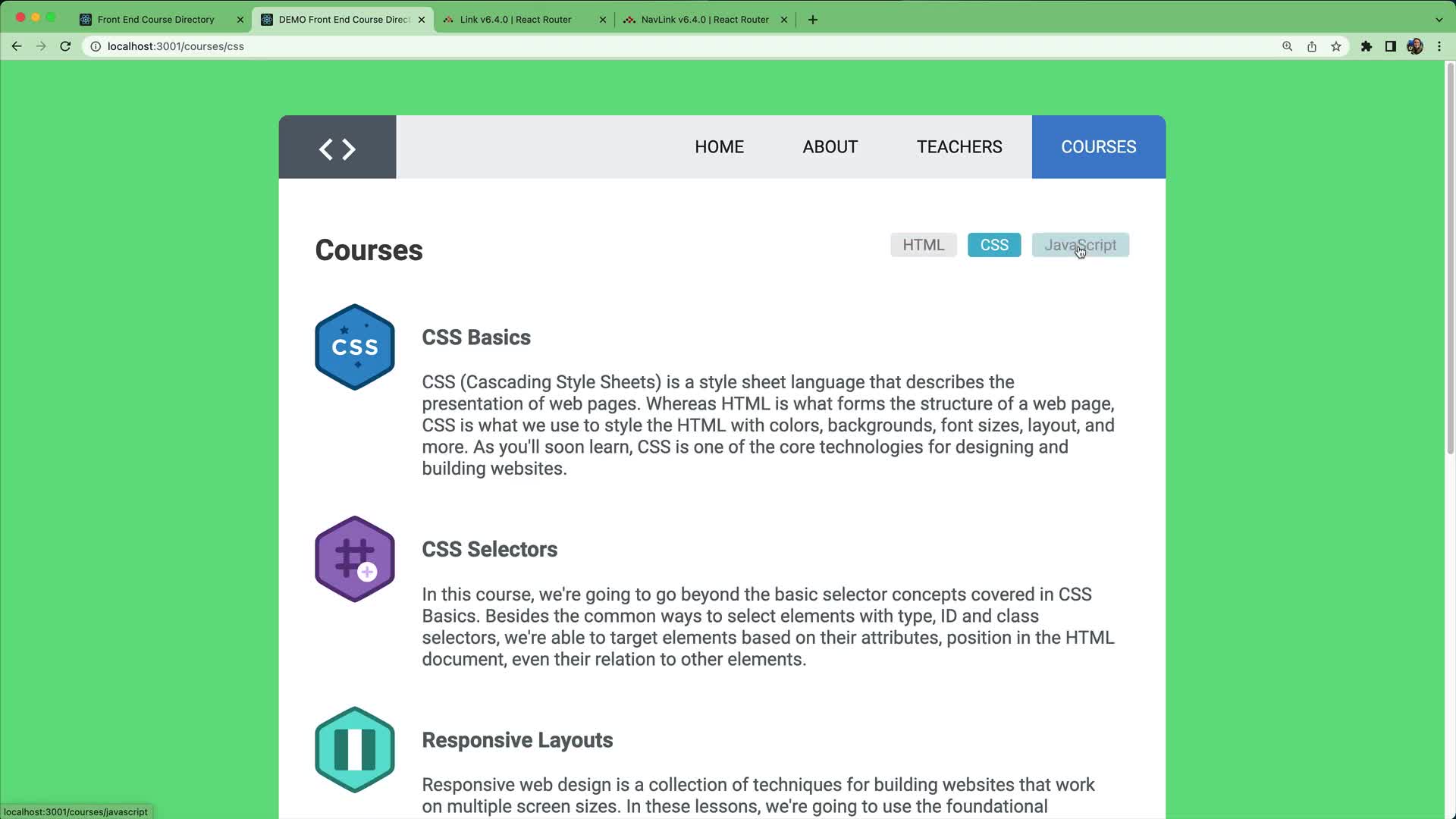
Task: Bookmark the page with the star icon
Action: (1335, 46)
